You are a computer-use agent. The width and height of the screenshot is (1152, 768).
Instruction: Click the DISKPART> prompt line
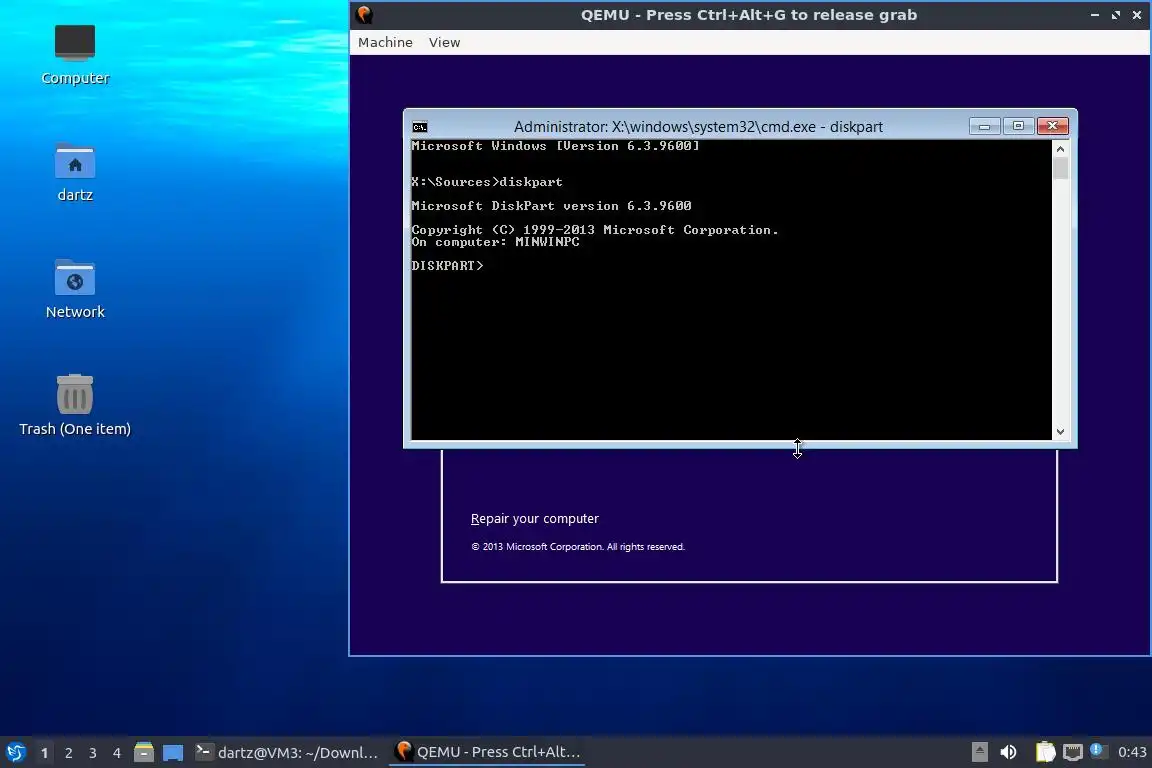(x=447, y=265)
